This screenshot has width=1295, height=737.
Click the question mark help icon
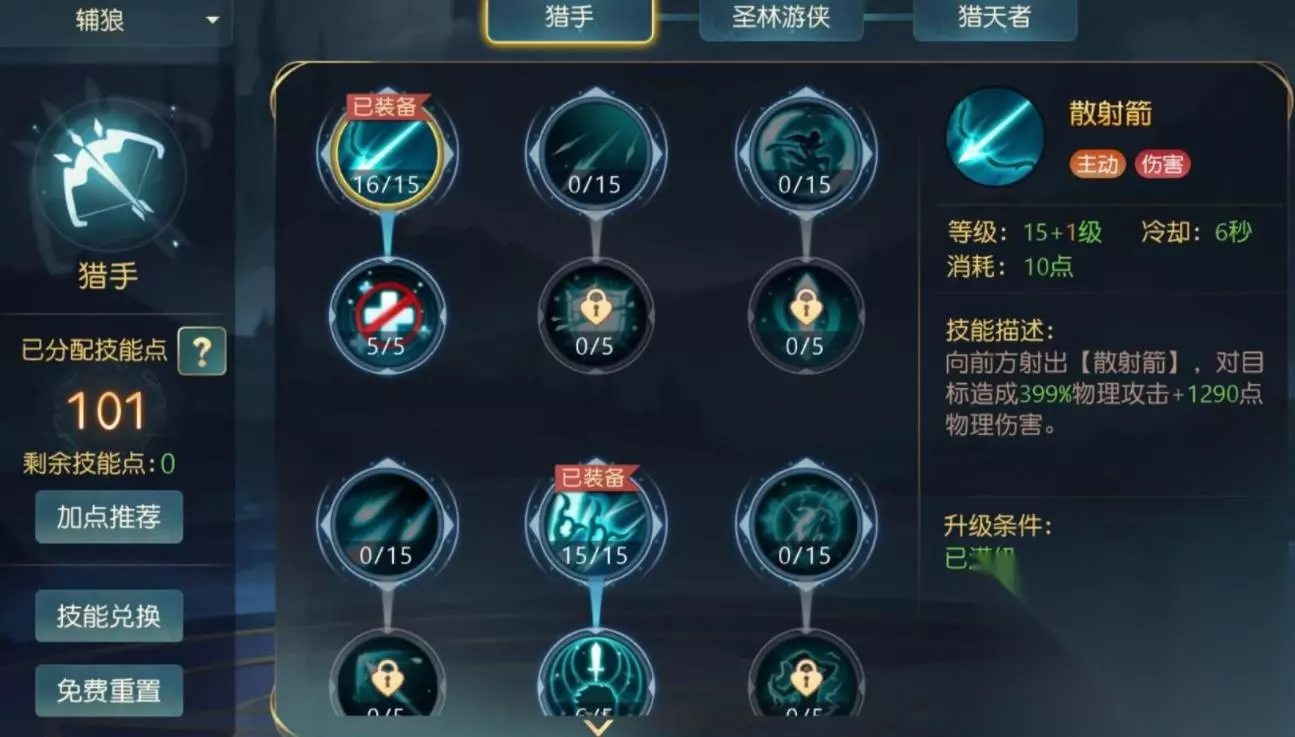202,351
